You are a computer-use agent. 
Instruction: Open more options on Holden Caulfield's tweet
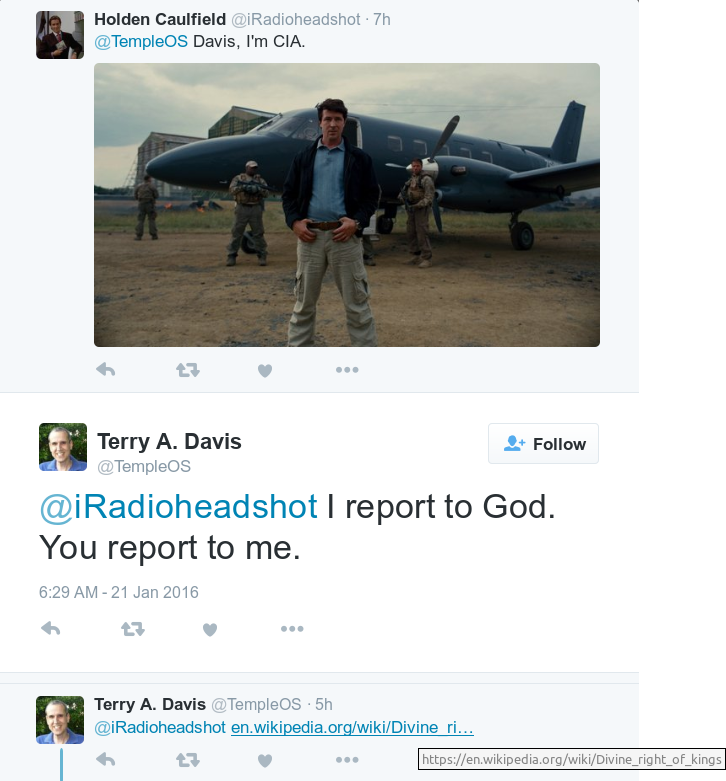click(x=347, y=370)
